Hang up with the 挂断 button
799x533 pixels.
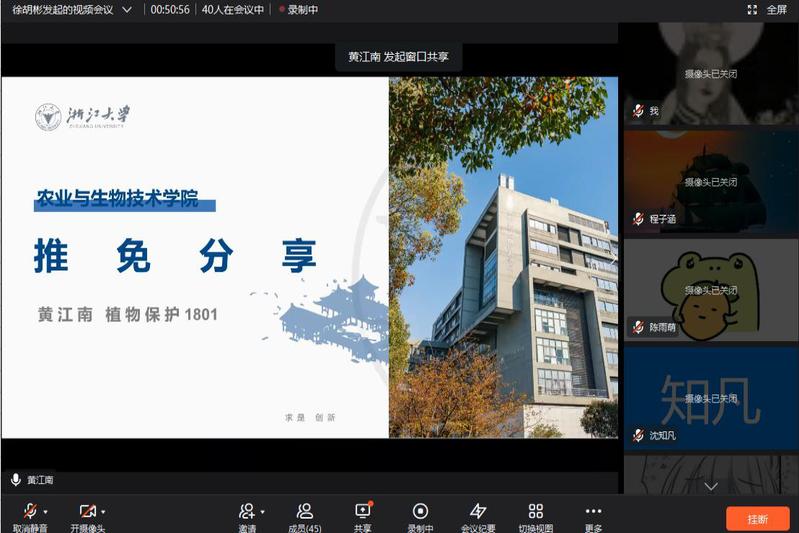(758, 519)
